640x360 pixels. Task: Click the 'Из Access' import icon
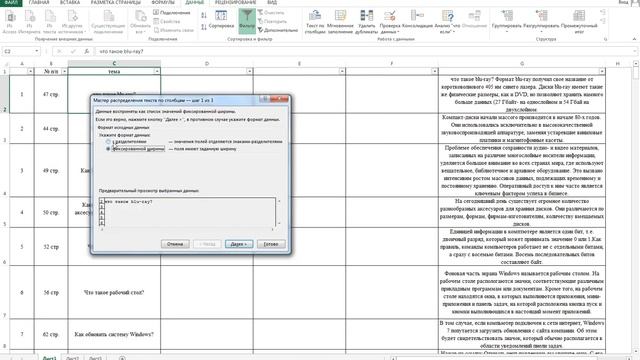click(x=9, y=22)
